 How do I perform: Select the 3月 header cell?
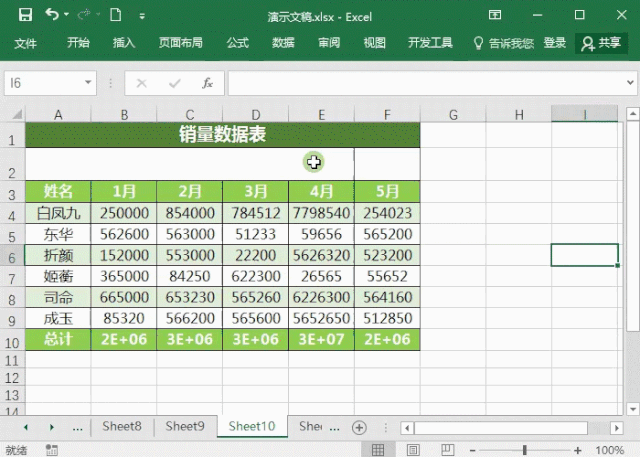tap(256, 191)
